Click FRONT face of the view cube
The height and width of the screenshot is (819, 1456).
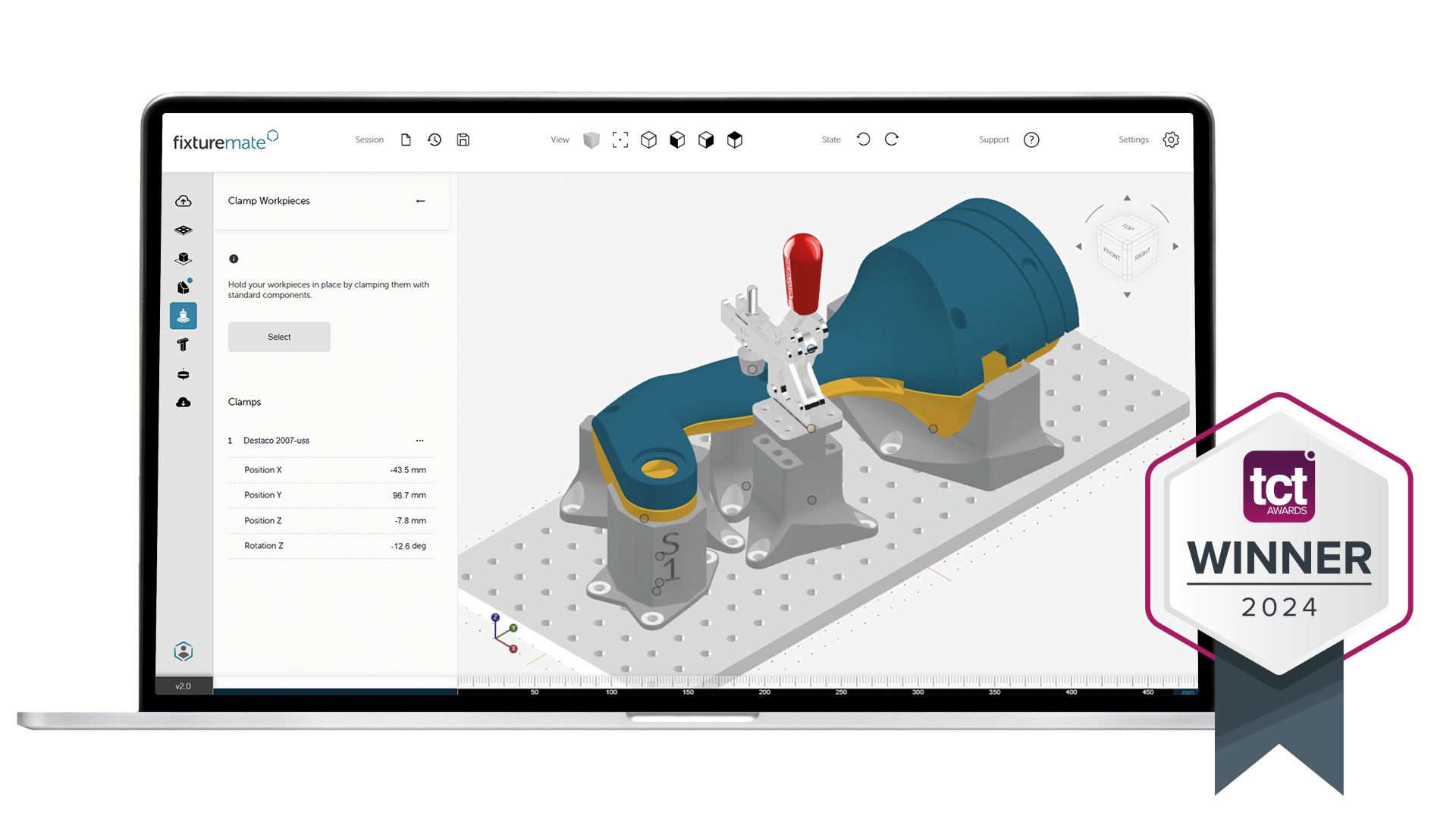[x=1112, y=253]
